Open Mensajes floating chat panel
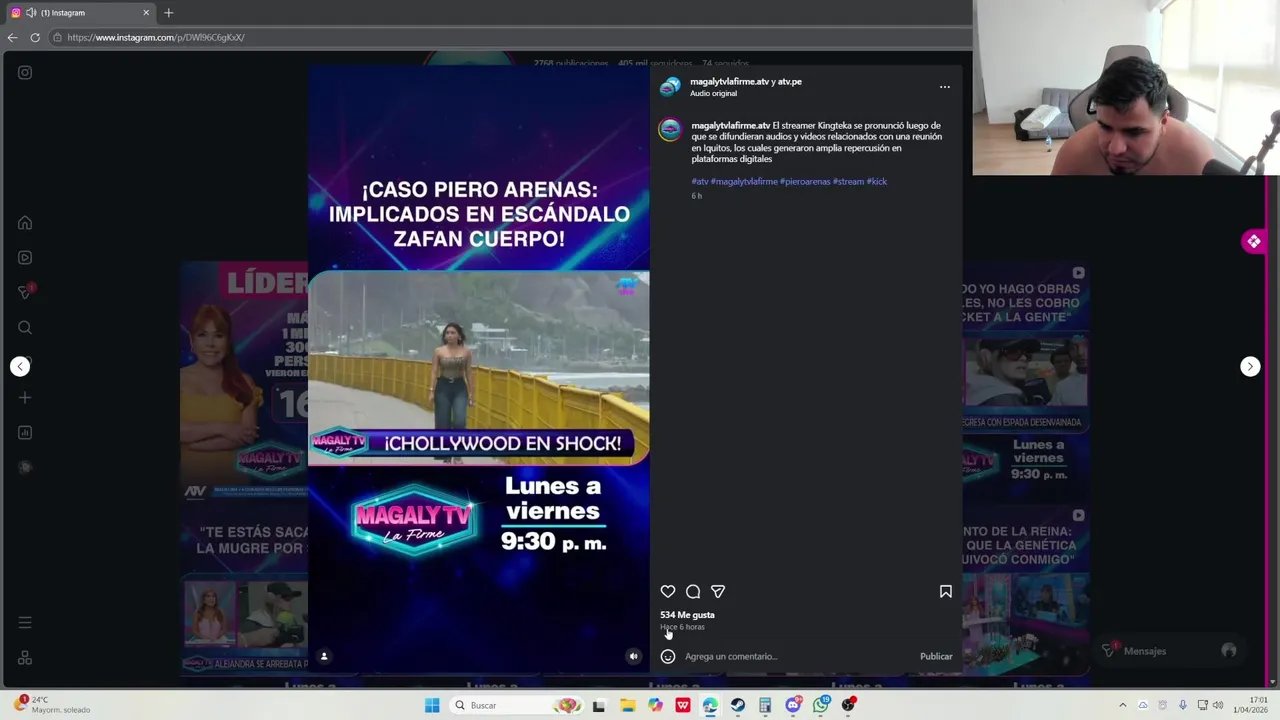The height and width of the screenshot is (720, 1280). (x=1170, y=651)
